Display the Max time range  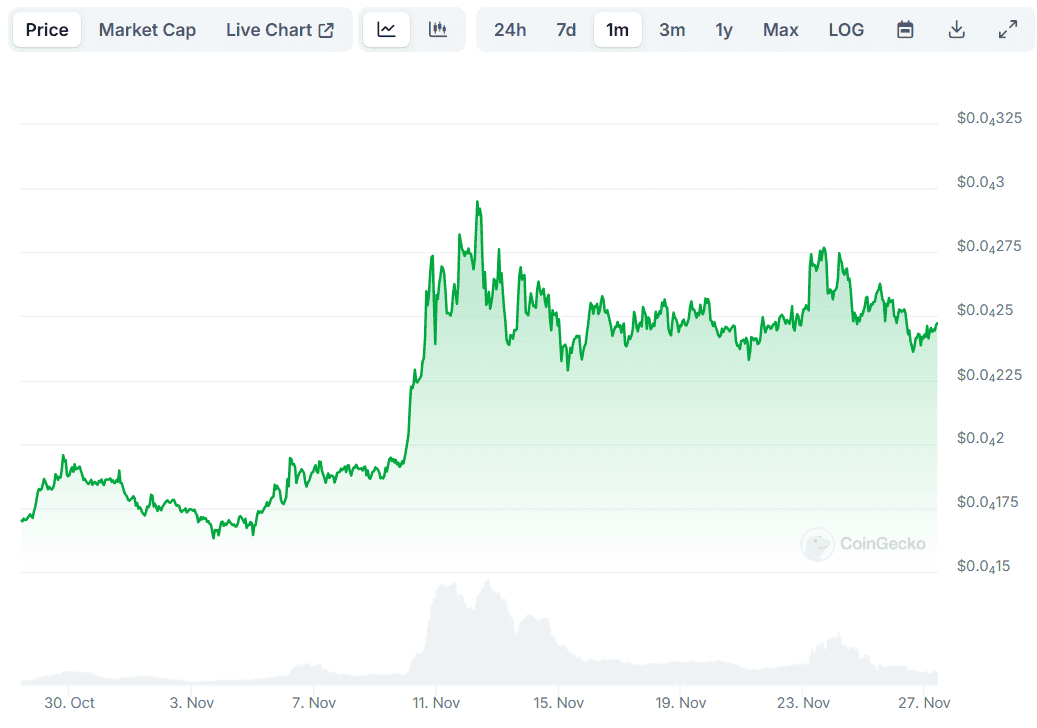coord(781,30)
